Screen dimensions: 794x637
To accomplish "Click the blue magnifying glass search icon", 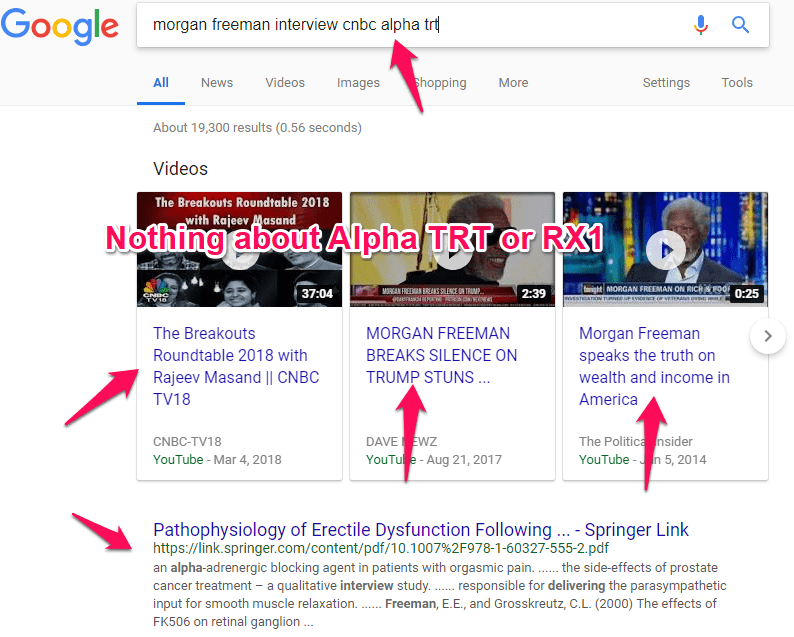I will (741, 25).
